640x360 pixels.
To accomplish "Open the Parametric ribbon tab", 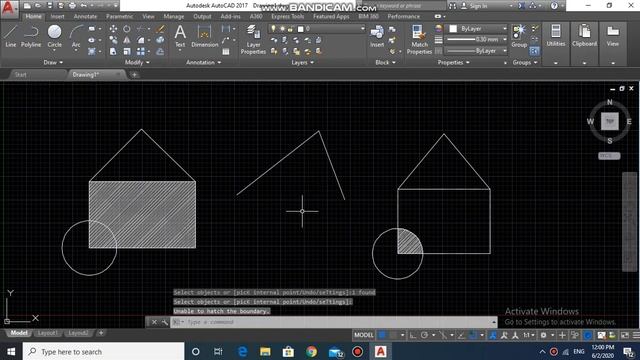I will [119, 16].
